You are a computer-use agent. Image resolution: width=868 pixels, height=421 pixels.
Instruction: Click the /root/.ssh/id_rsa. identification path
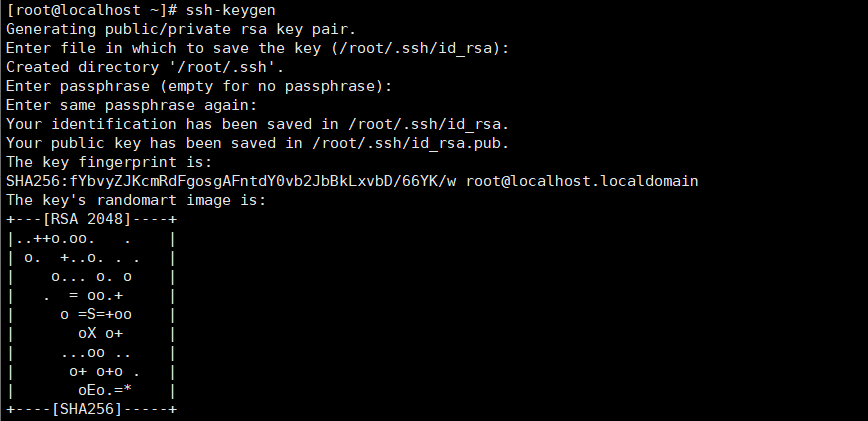point(426,124)
